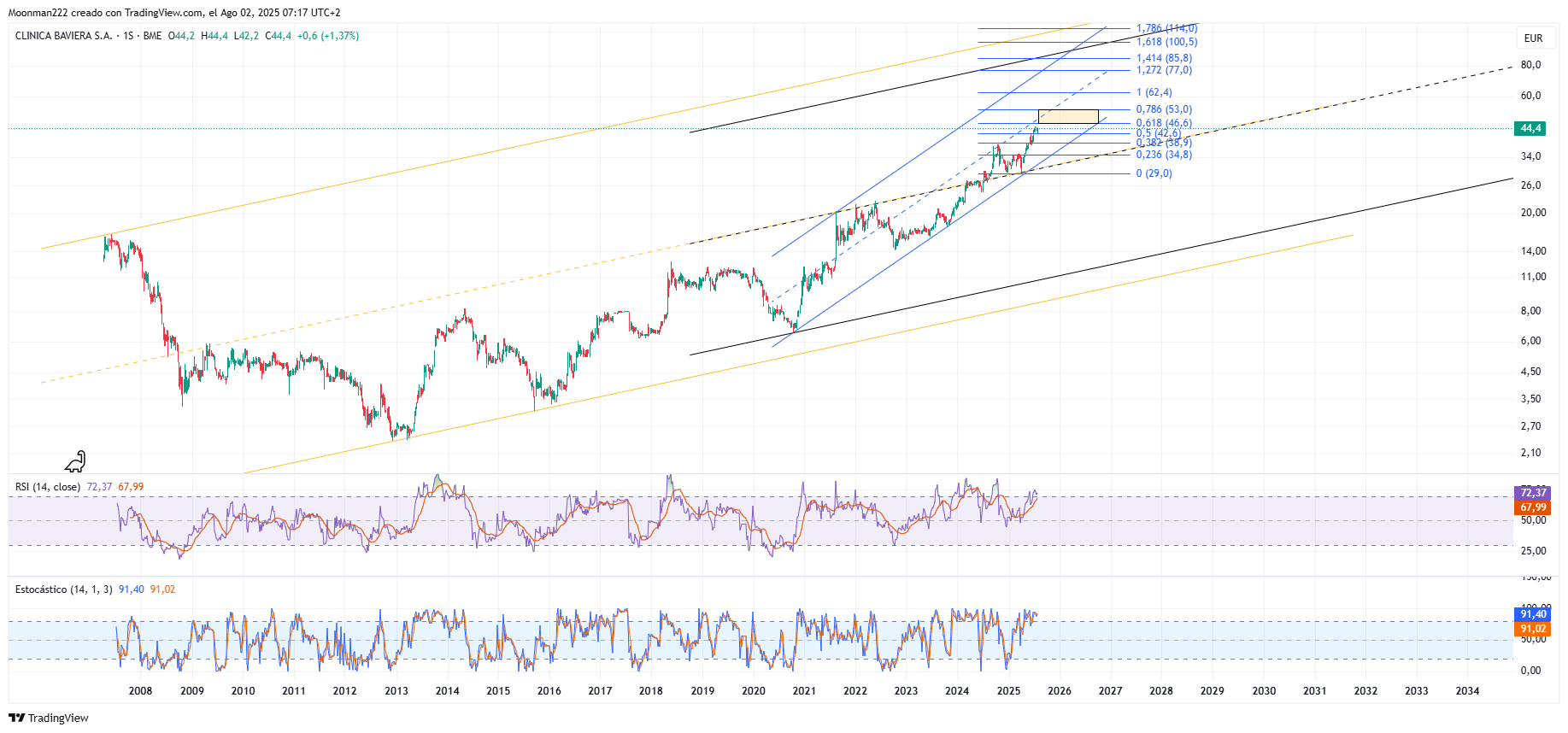Screen dimensions: 1568x733
Task: Click the orange 67,99 RSI axis tag
Action: 1530,507
